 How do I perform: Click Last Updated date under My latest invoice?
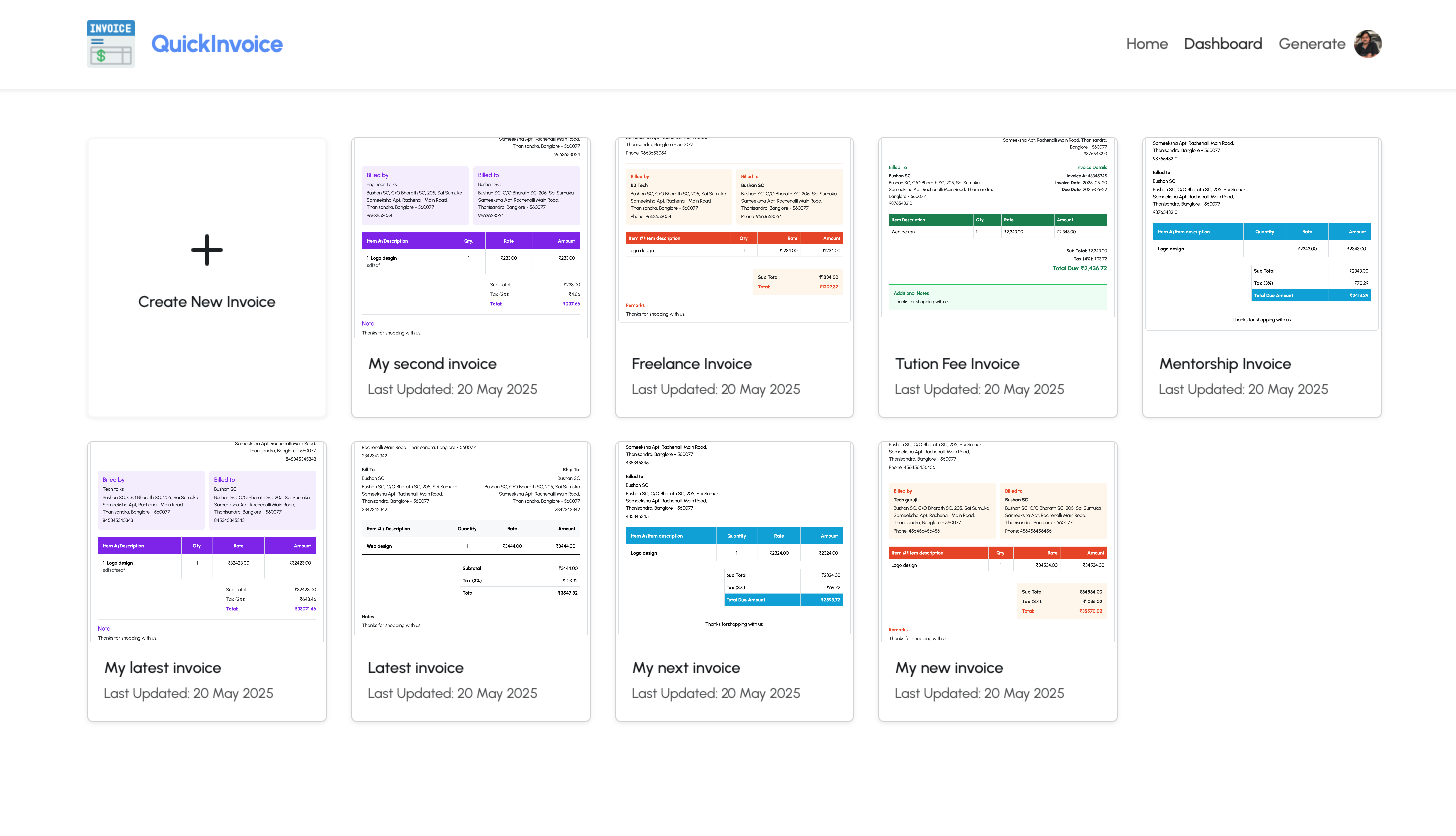point(189,694)
